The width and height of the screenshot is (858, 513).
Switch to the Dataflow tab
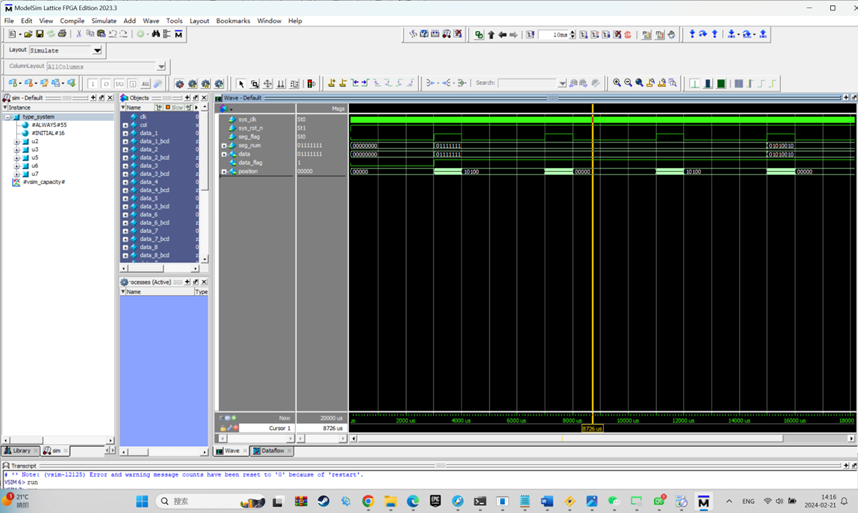tap(272, 451)
